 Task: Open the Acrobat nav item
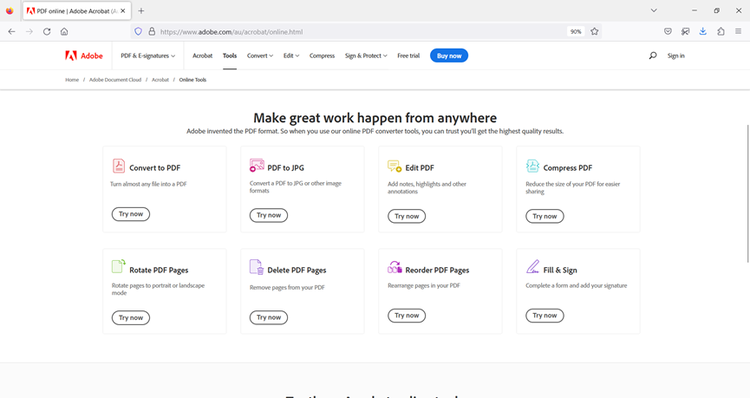(x=202, y=55)
